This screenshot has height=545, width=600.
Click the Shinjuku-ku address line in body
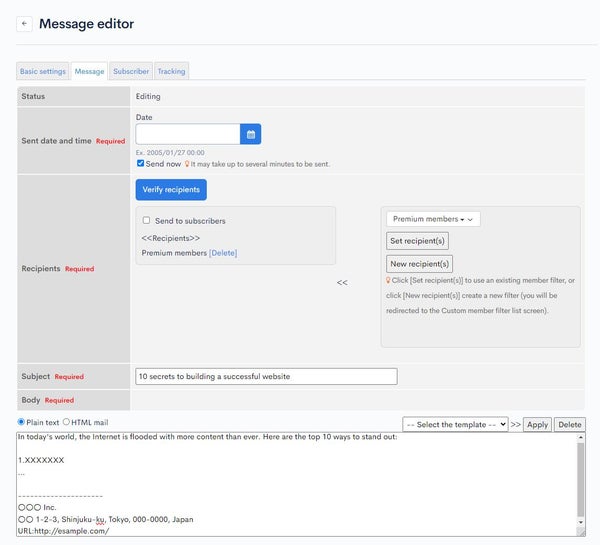click(x=106, y=519)
